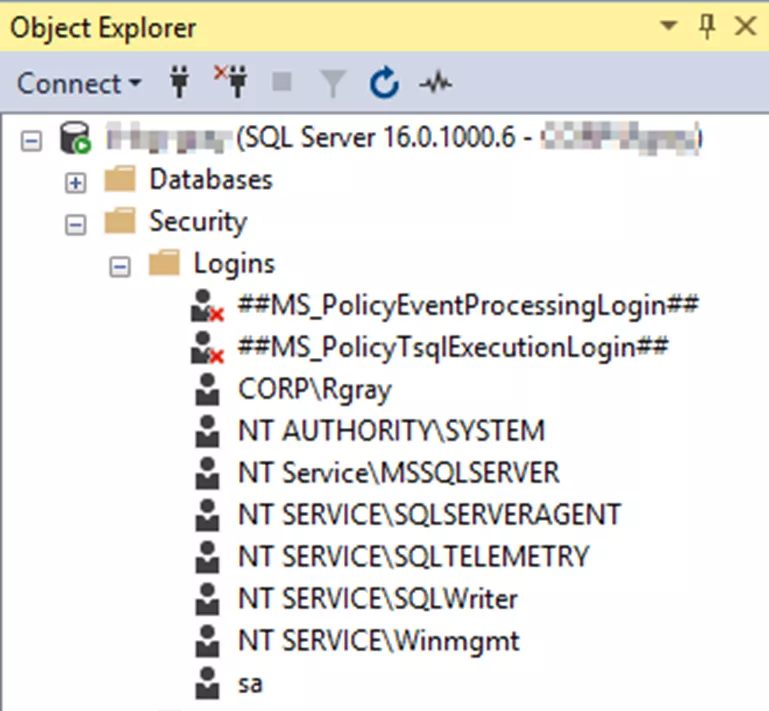Collapse the Logins folder
The width and height of the screenshot is (769, 711).
tap(120, 267)
